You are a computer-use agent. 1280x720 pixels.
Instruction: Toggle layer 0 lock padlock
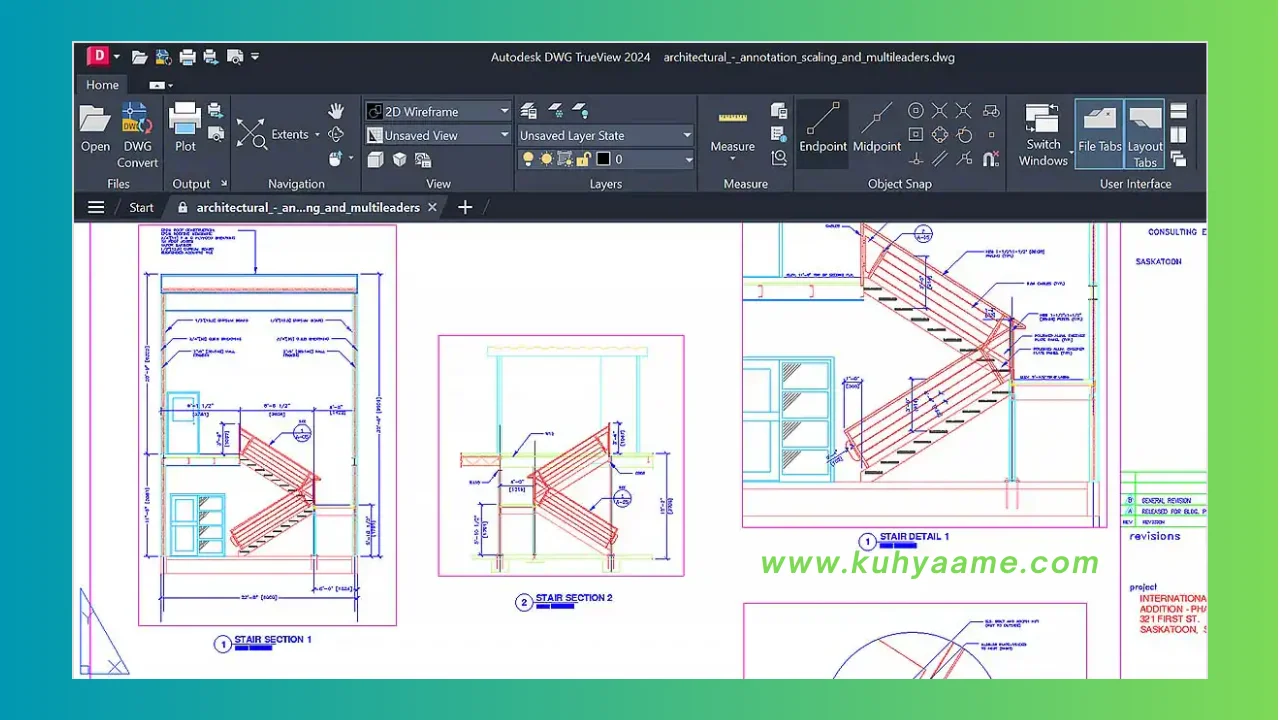583,159
